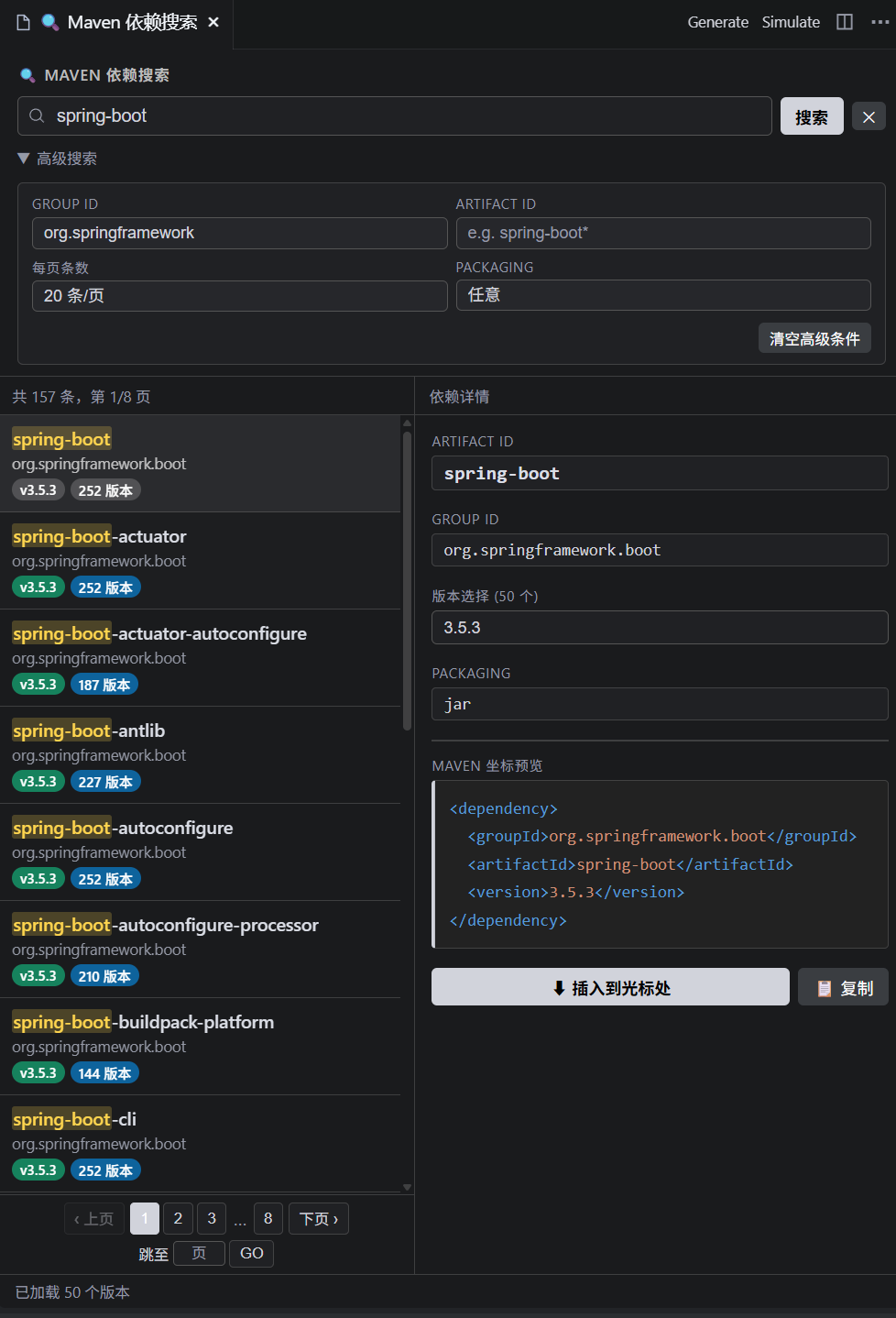Click the 187 版本 badge

(x=104, y=685)
